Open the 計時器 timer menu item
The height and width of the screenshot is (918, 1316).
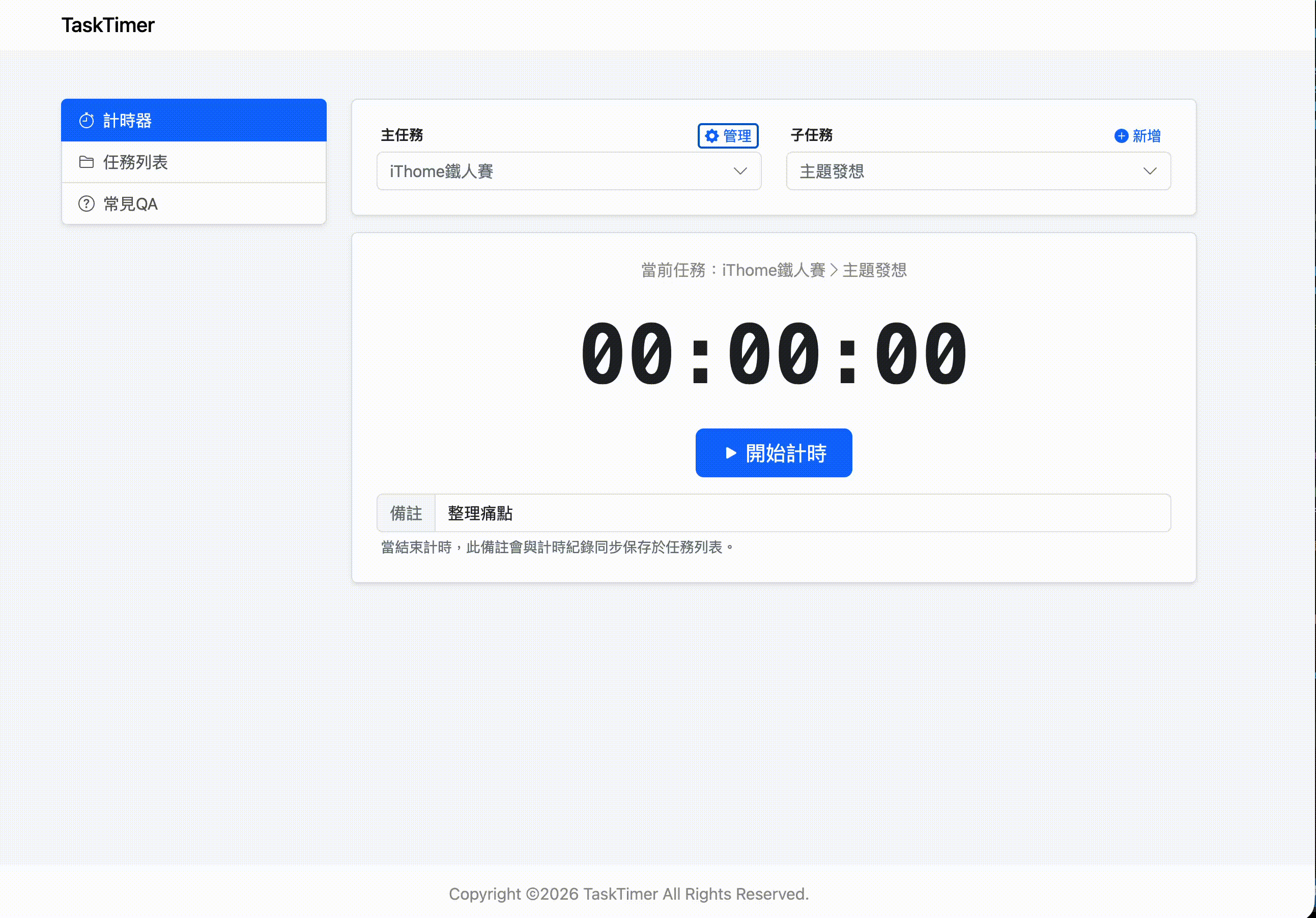[x=194, y=120]
